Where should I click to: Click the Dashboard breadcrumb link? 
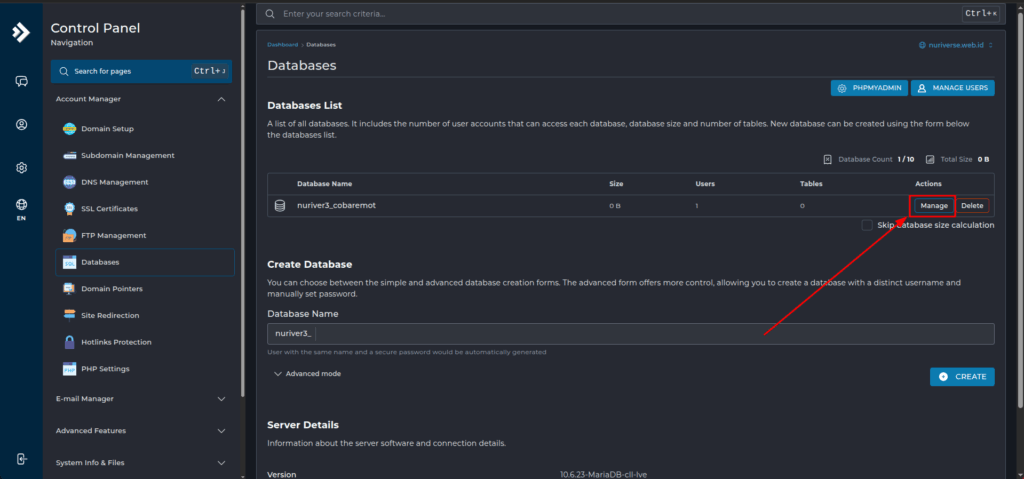click(x=282, y=45)
